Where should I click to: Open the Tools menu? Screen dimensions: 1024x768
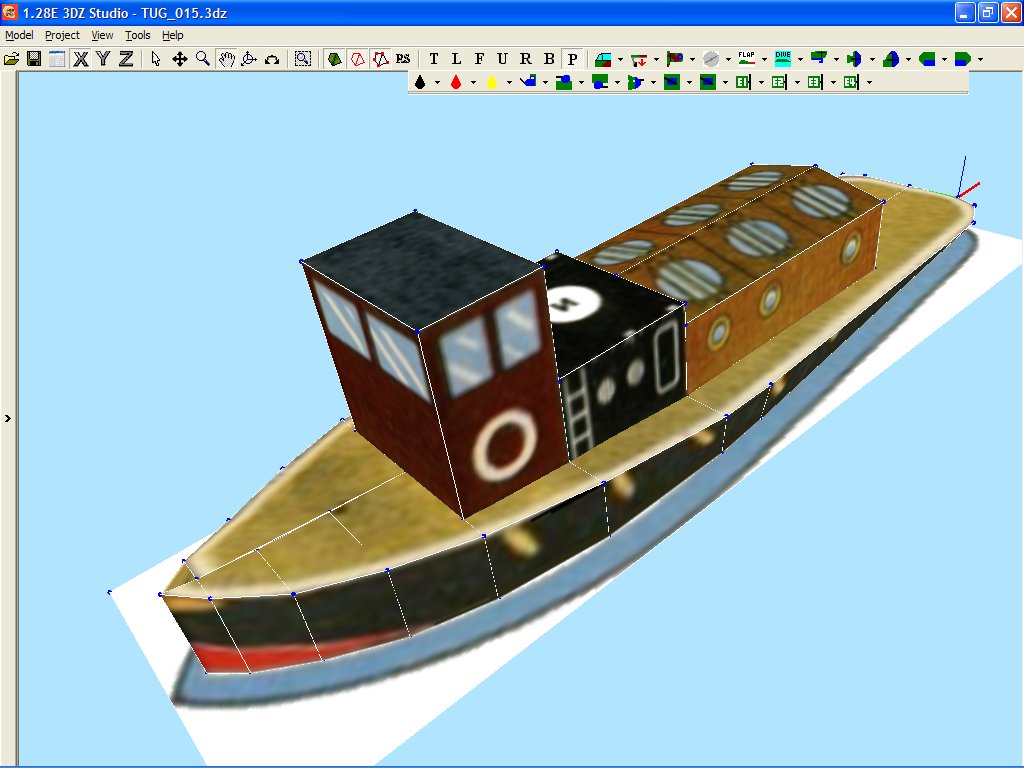(x=137, y=34)
